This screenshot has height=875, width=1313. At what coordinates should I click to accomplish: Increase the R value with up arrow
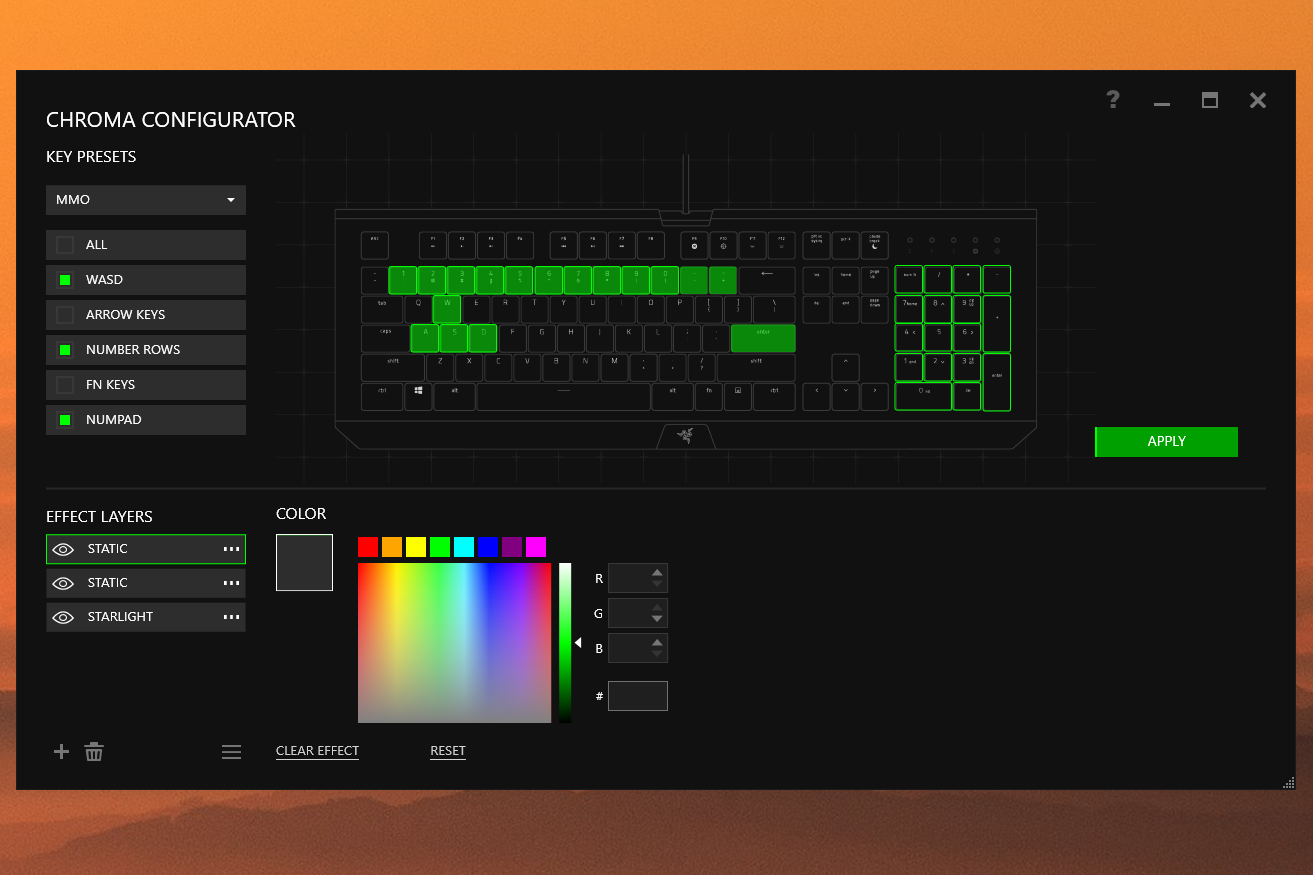(x=657, y=573)
